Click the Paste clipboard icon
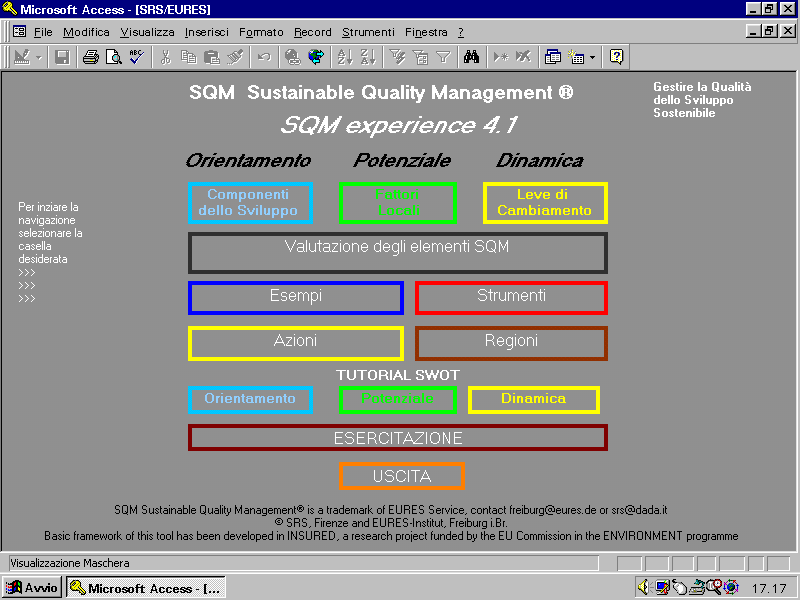This screenshot has height=600, width=800. [x=211, y=57]
